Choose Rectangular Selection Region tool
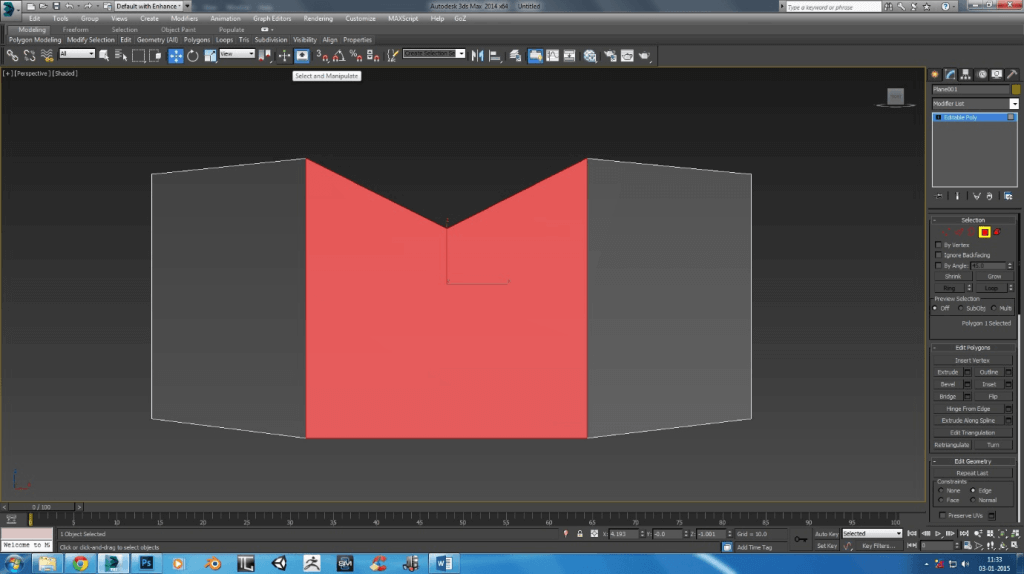The image size is (1024, 574). pyautogui.click(x=138, y=56)
